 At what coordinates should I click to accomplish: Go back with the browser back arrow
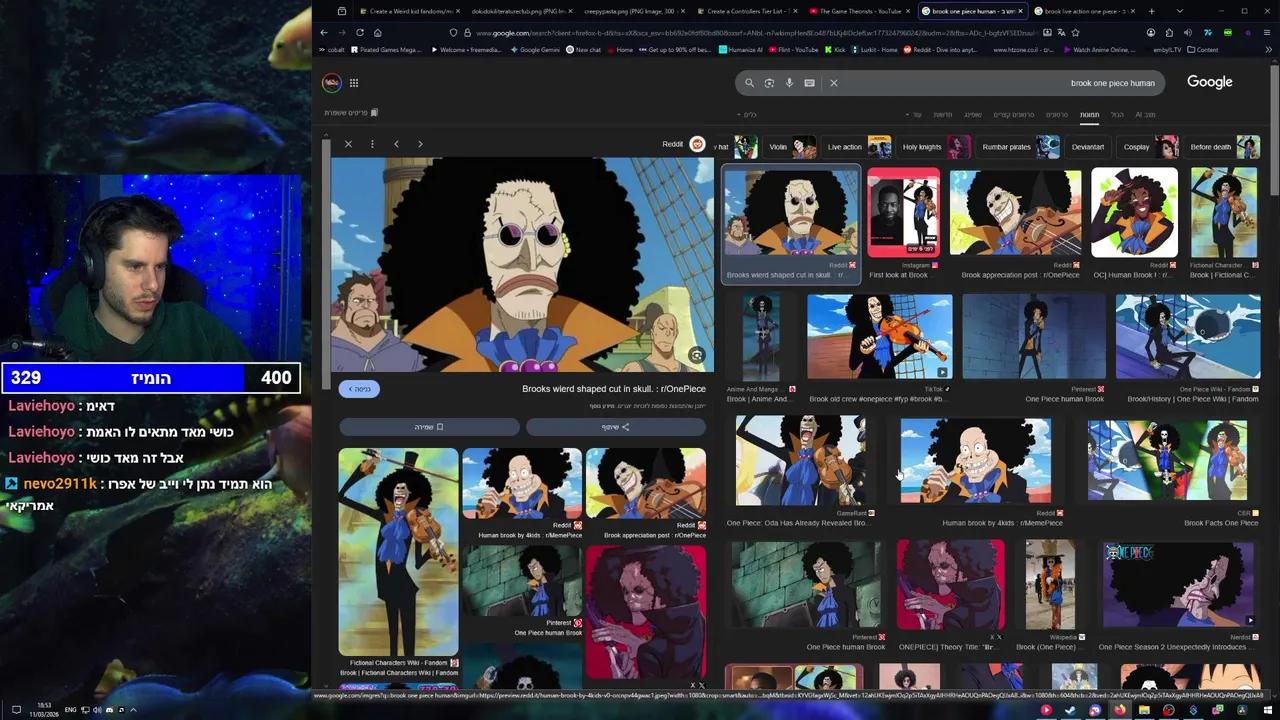point(324,32)
